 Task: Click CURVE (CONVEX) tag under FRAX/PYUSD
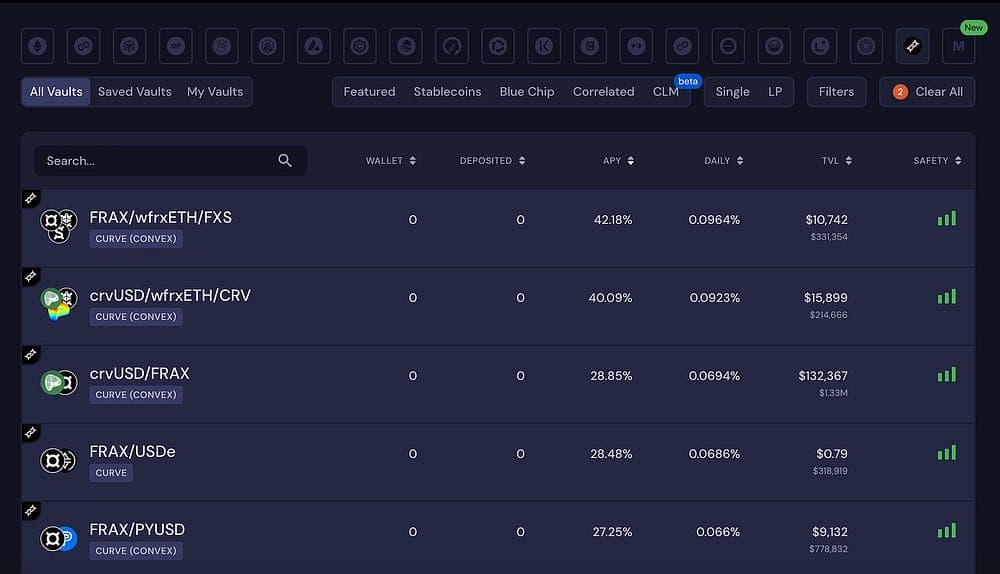click(136, 550)
